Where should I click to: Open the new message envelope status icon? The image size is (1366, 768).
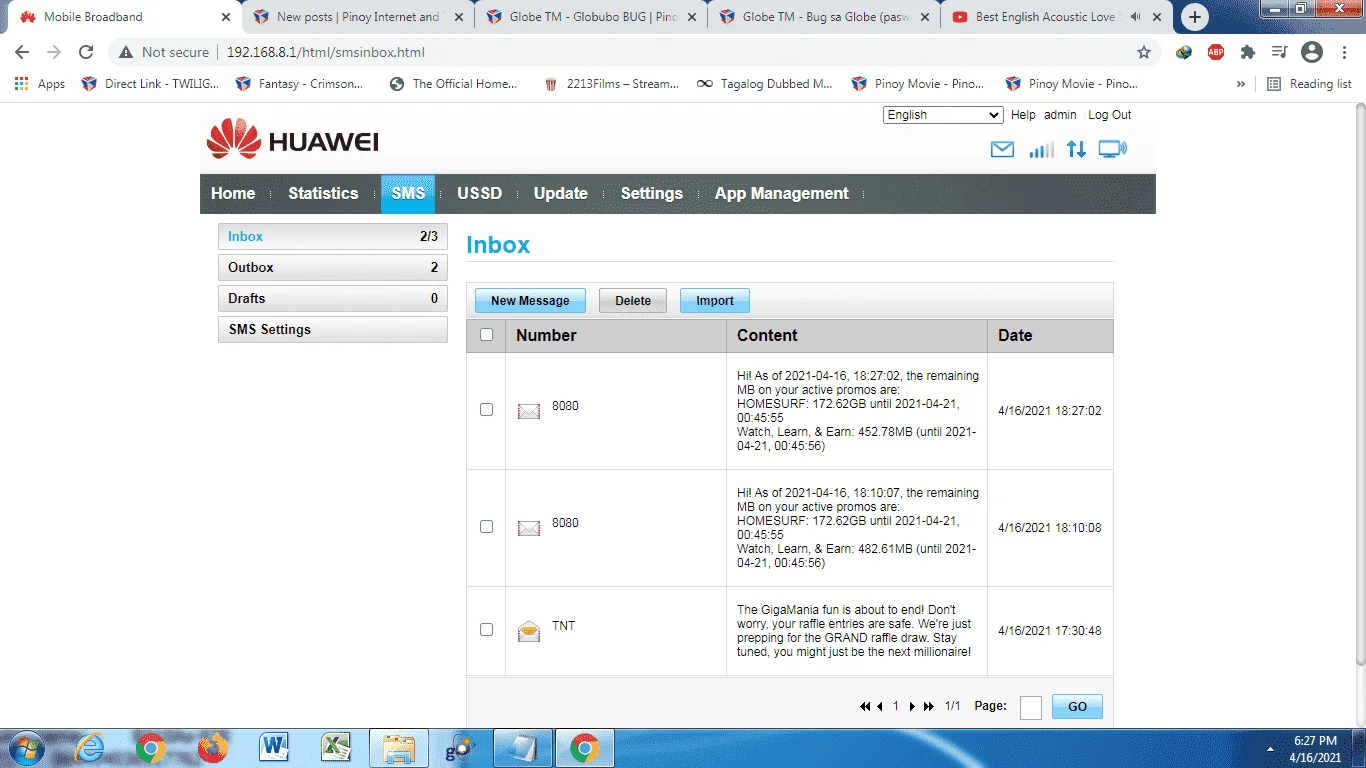coord(1002,150)
